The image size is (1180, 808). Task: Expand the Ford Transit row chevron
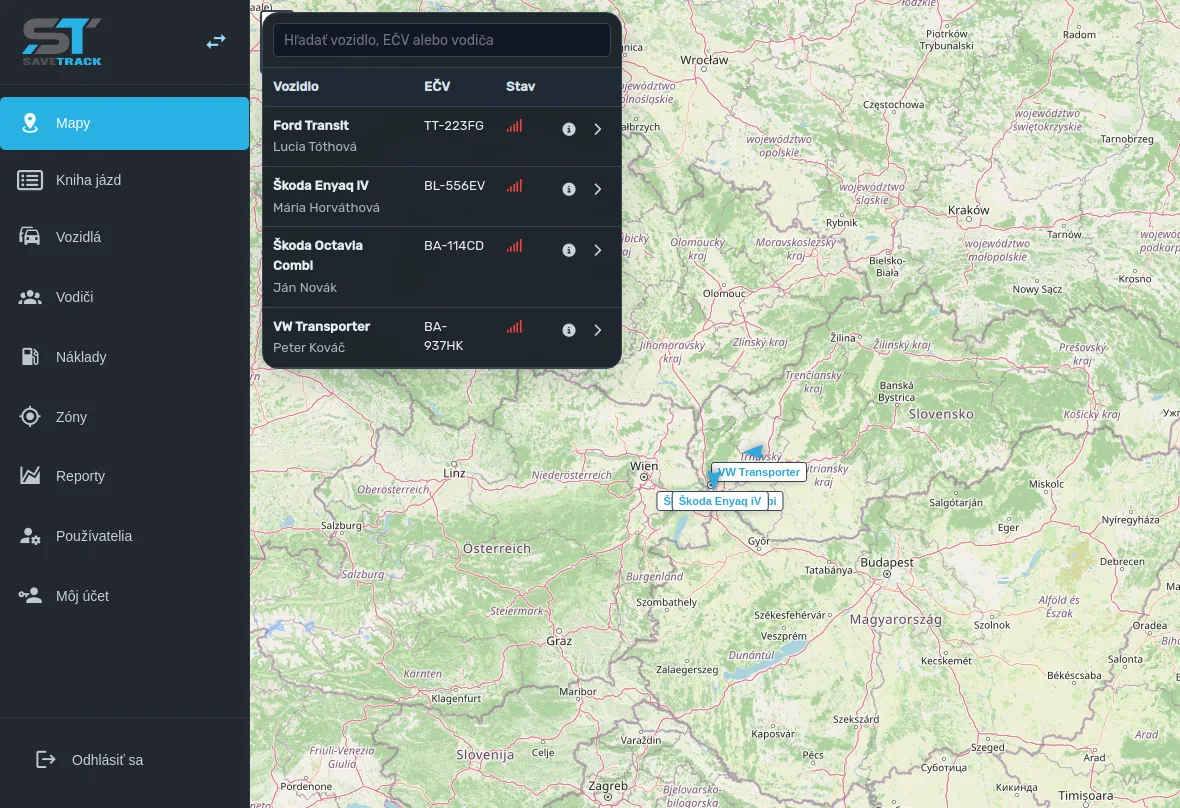598,129
